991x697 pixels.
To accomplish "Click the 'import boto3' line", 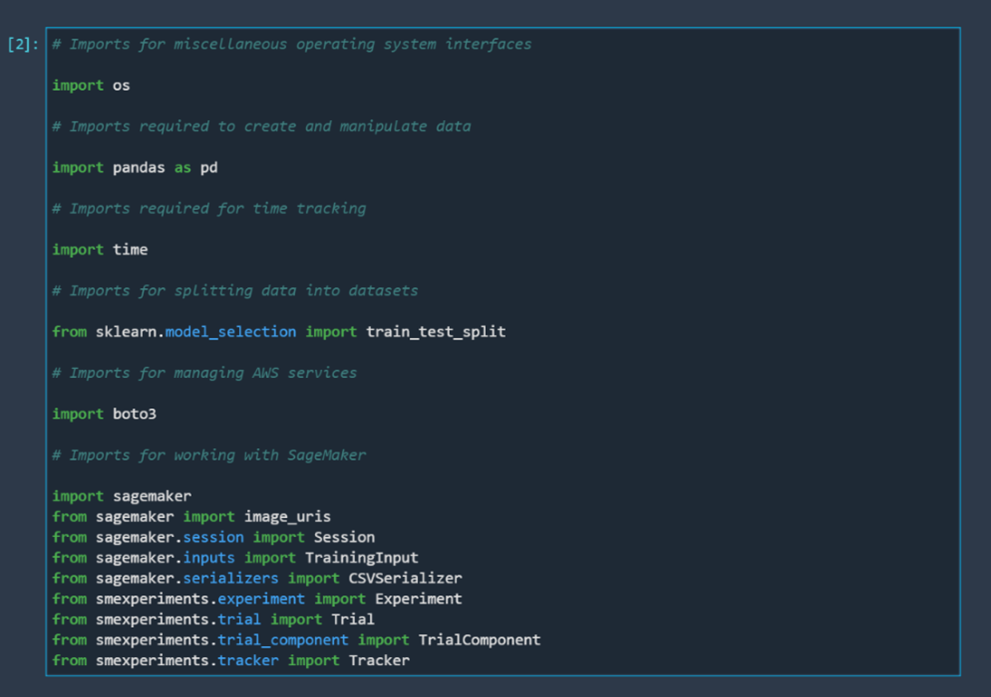I will pyautogui.click(x=104, y=414).
